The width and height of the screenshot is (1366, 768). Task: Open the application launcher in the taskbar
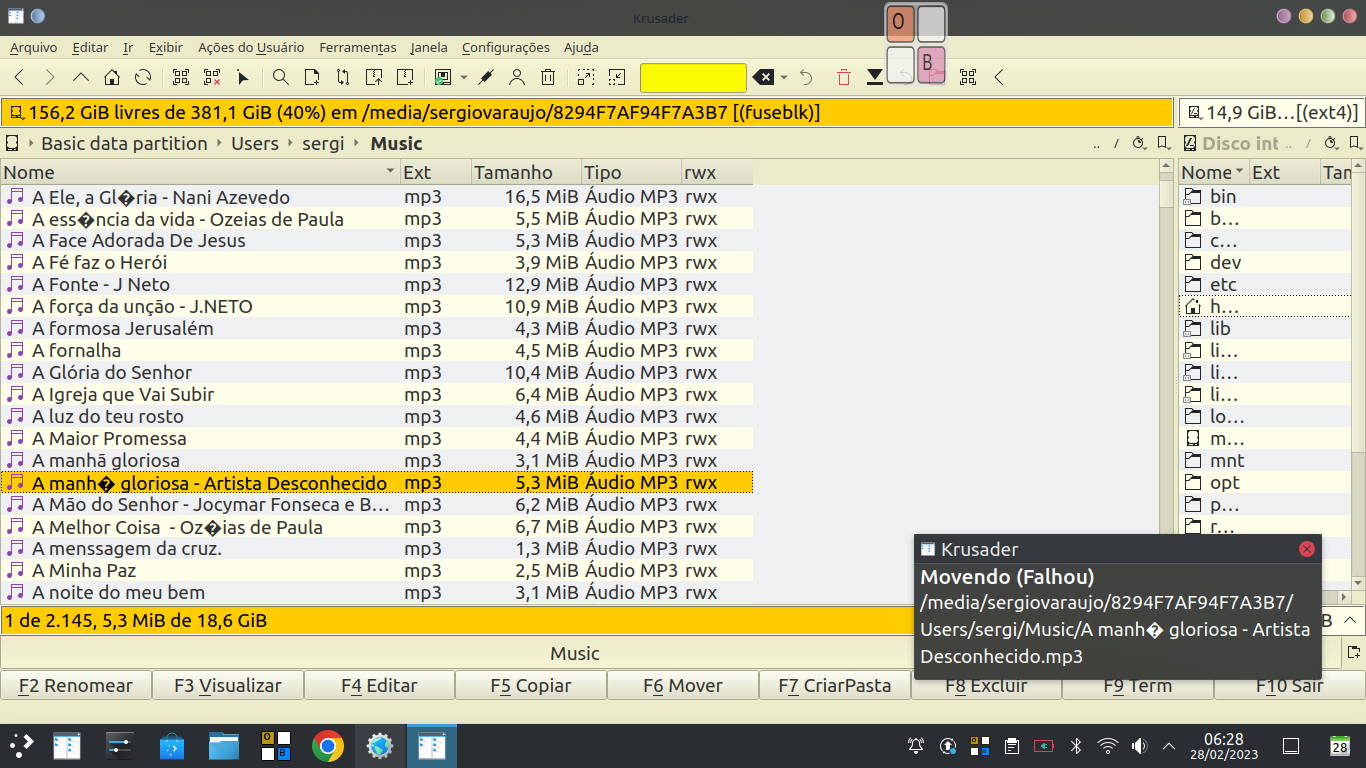[22, 746]
